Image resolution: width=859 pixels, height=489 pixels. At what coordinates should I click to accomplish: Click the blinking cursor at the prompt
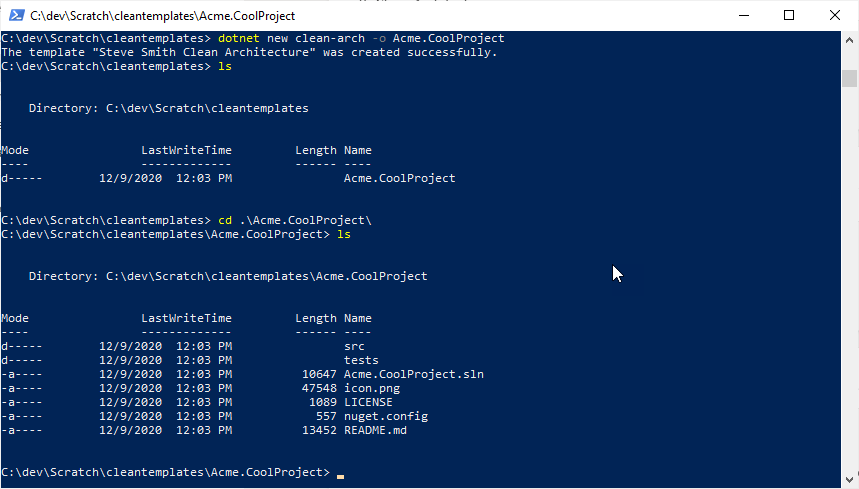340,476
